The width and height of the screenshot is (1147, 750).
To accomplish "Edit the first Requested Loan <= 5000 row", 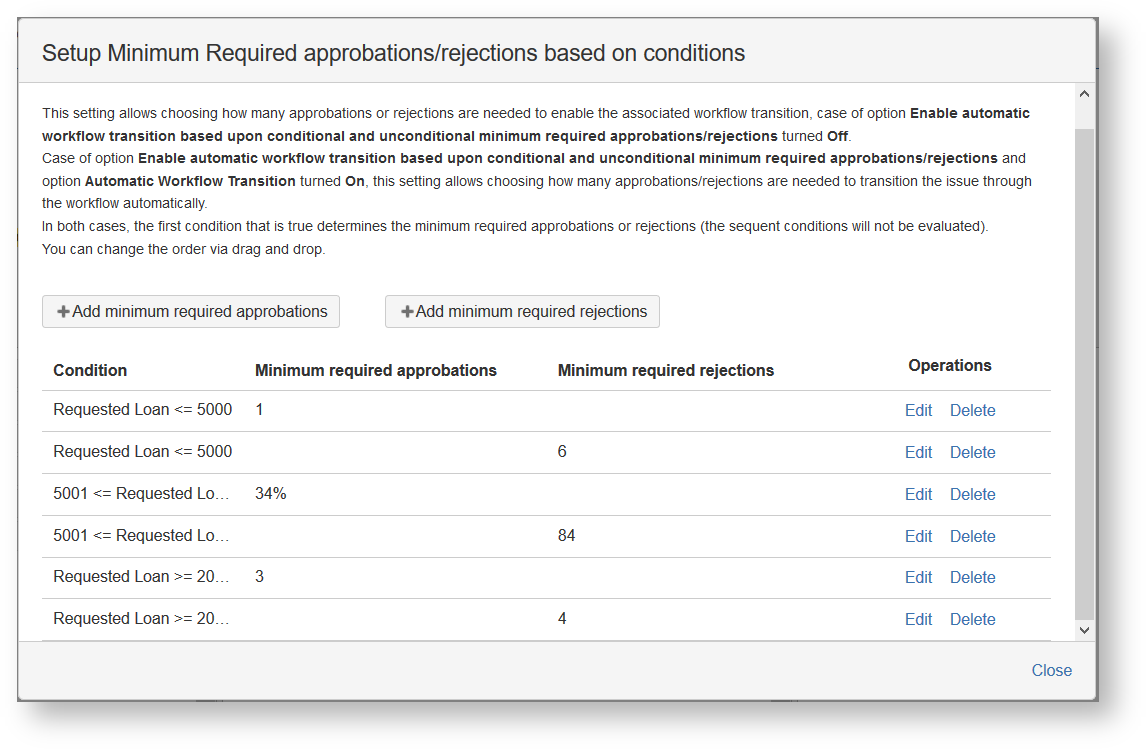I will point(918,411).
